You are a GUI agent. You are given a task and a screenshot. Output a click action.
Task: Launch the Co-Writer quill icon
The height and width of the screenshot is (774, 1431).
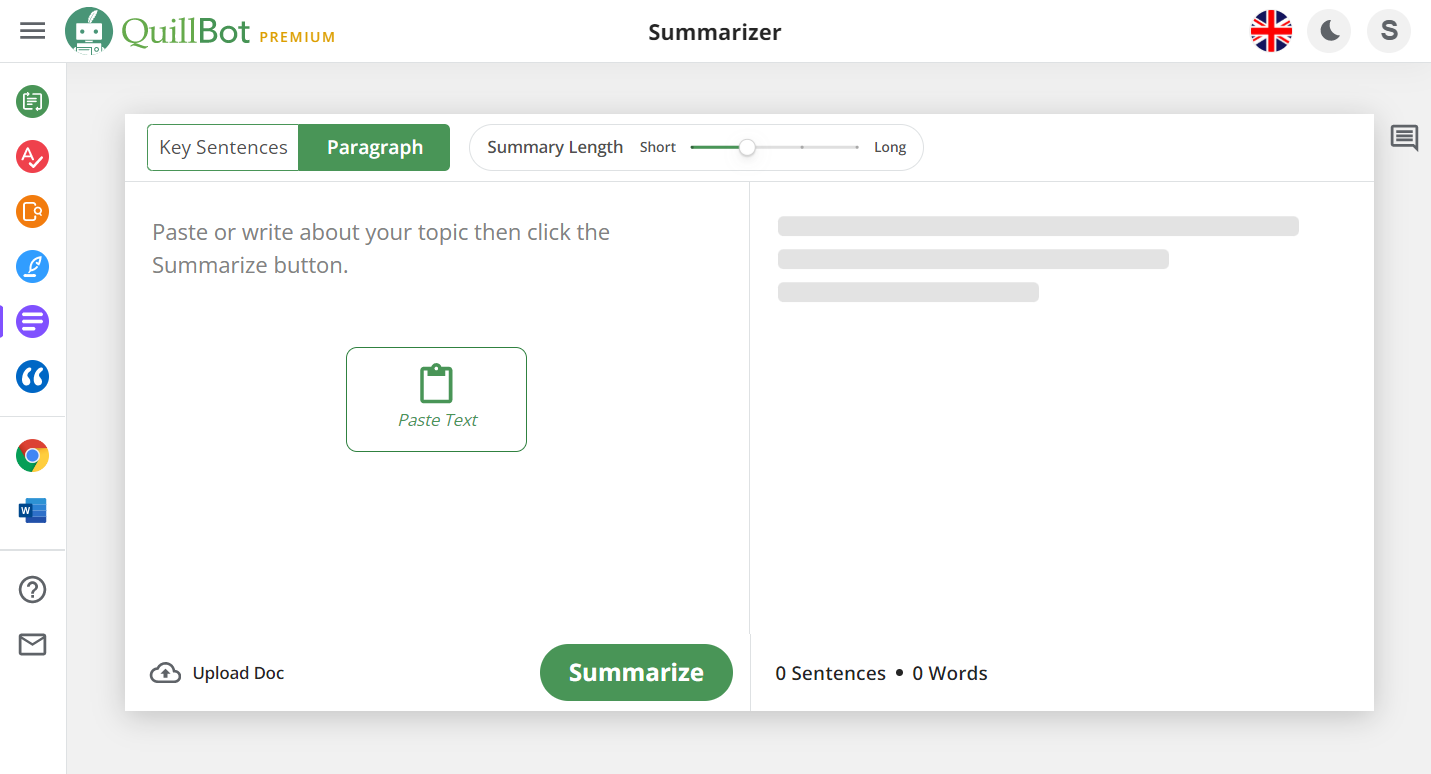(32, 267)
